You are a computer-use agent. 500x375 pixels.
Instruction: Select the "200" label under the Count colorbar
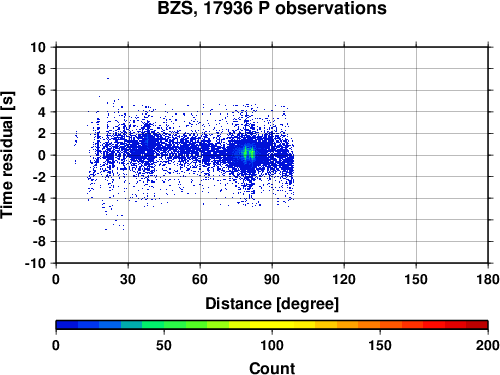coord(488,345)
